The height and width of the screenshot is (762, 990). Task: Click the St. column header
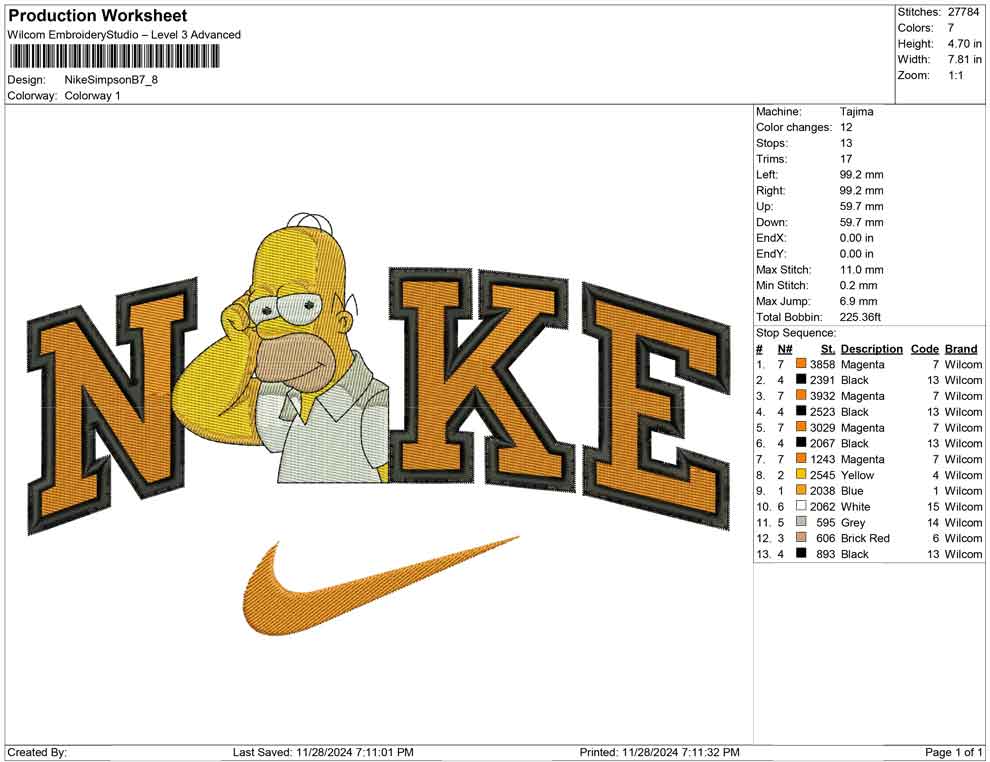[828, 349]
